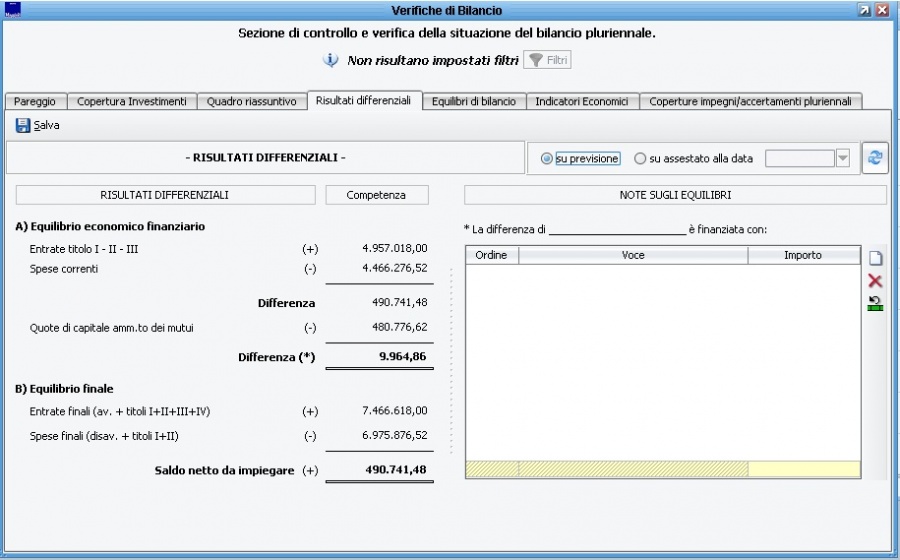This screenshot has height=560, width=900.
Task: Click the Filtri button
Action: [x=548, y=60]
